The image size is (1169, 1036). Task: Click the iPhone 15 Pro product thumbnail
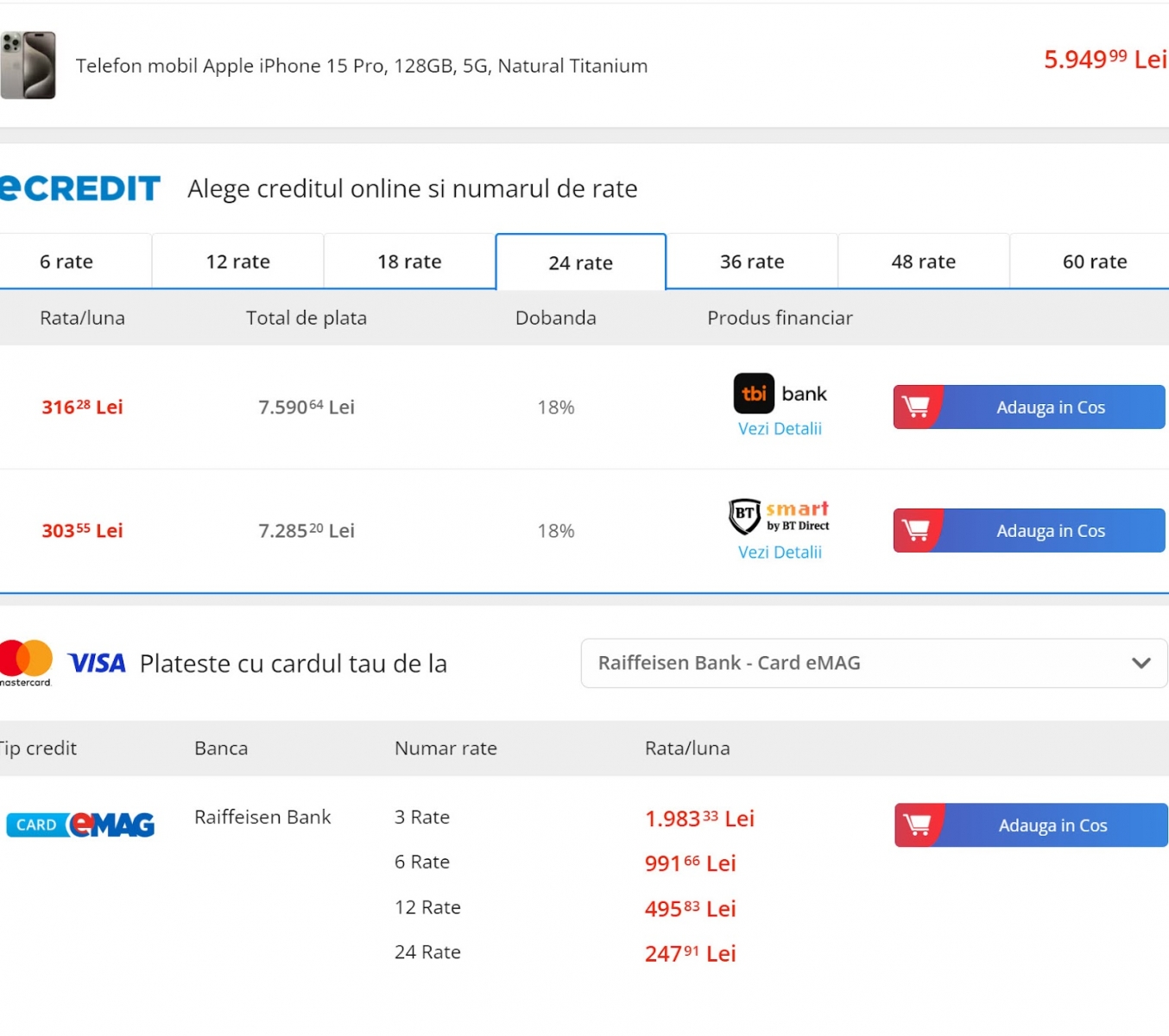(28, 66)
